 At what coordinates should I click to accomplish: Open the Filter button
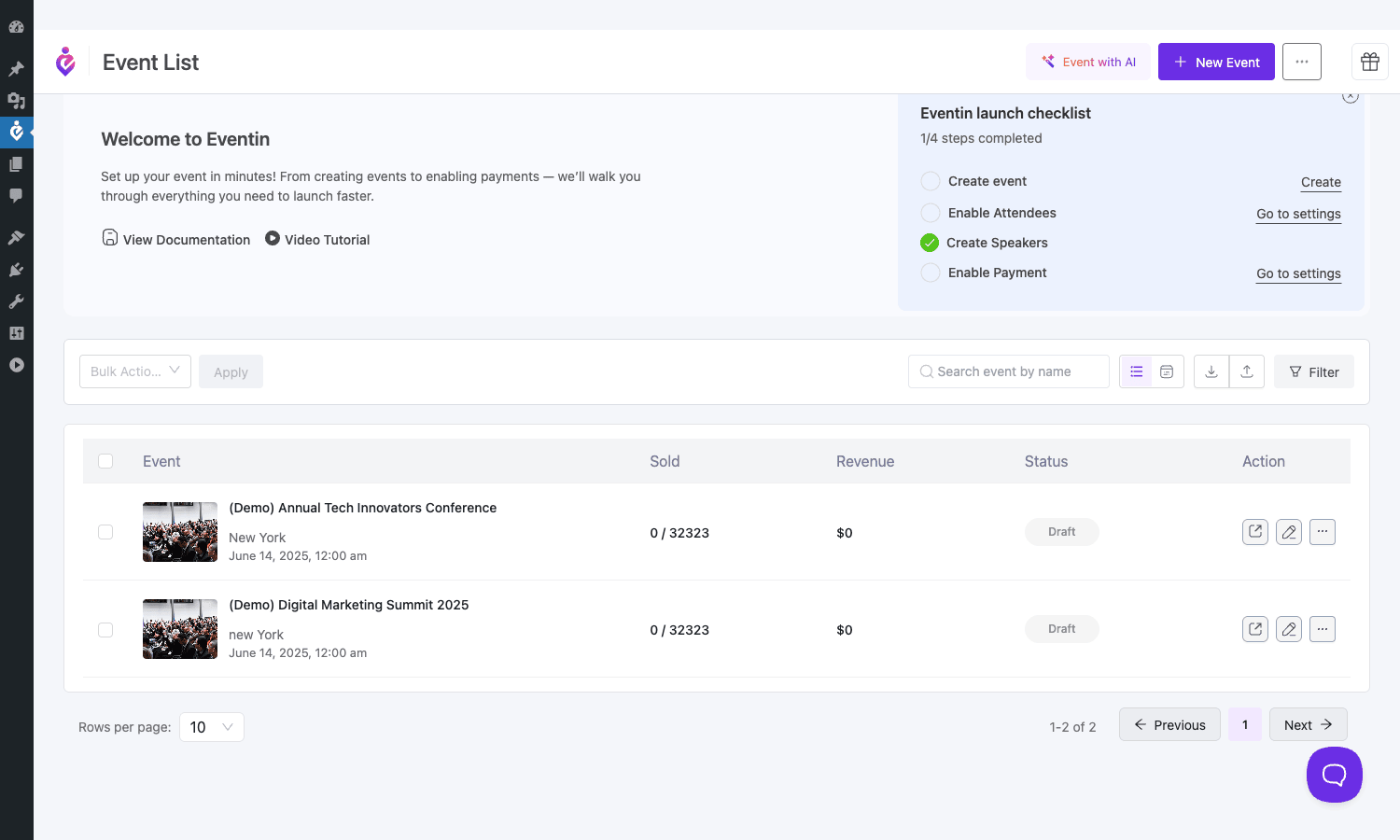(1314, 371)
